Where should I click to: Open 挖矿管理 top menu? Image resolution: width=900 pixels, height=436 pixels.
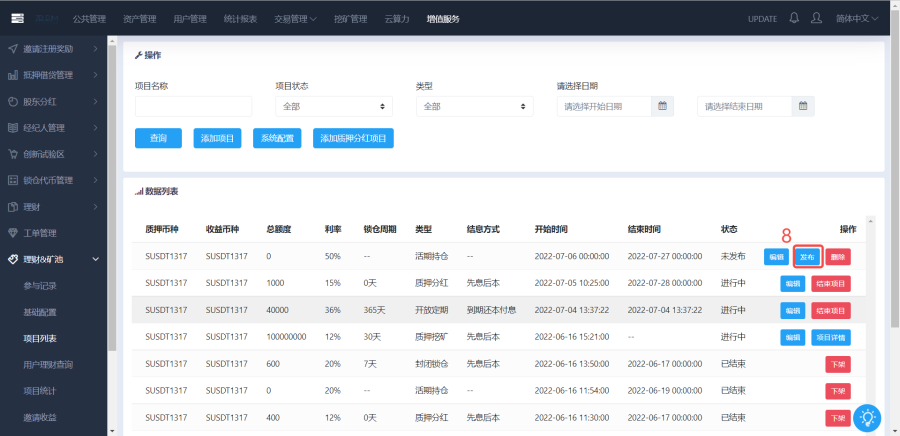click(x=351, y=19)
